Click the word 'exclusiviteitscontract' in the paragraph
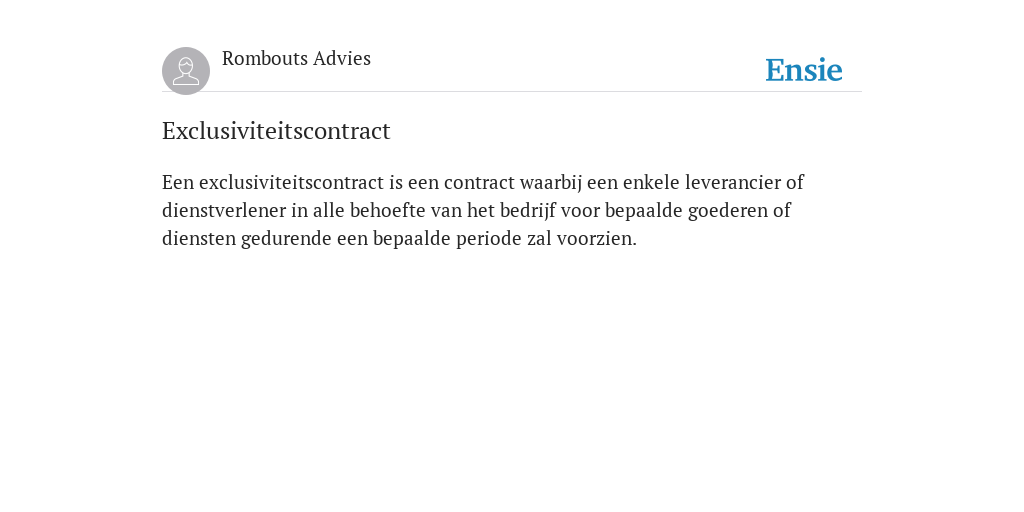The height and width of the screenshot is (512, 1024). pos(291,182)
